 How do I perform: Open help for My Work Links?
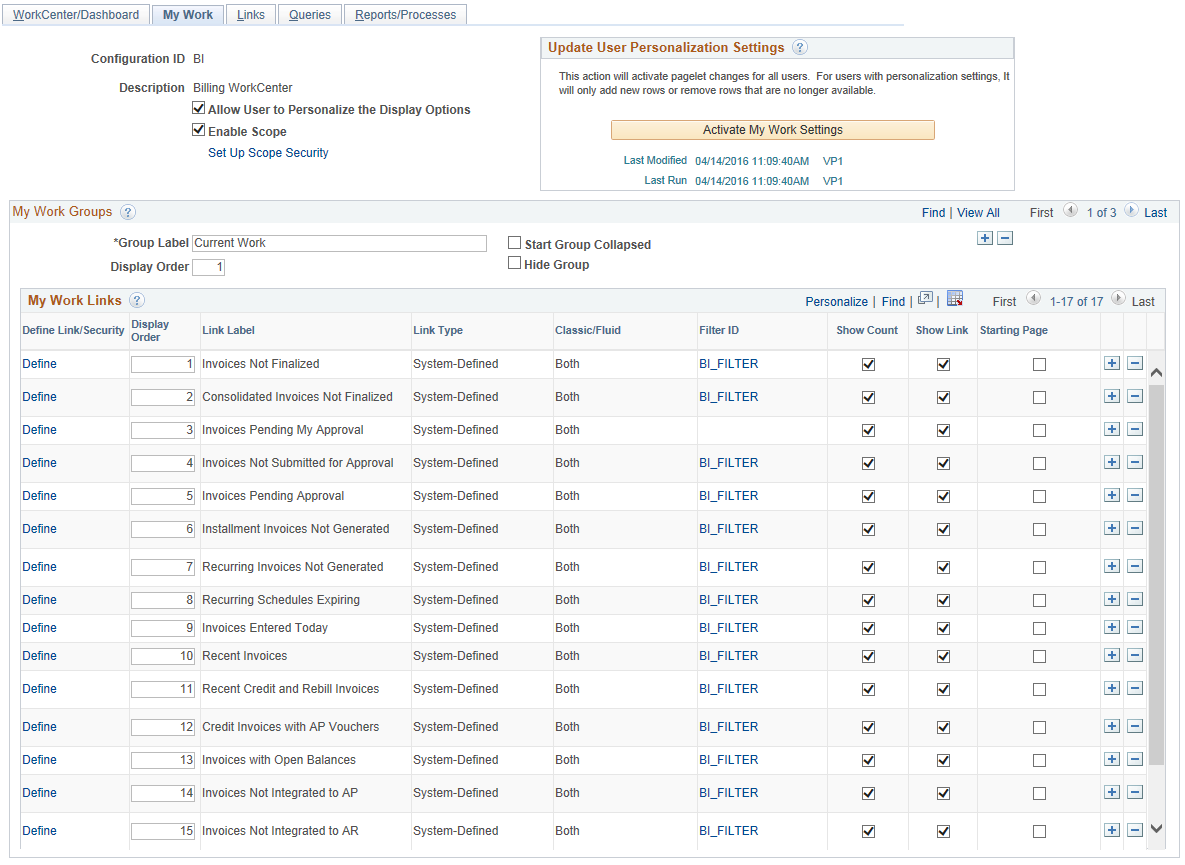(137, 300)
